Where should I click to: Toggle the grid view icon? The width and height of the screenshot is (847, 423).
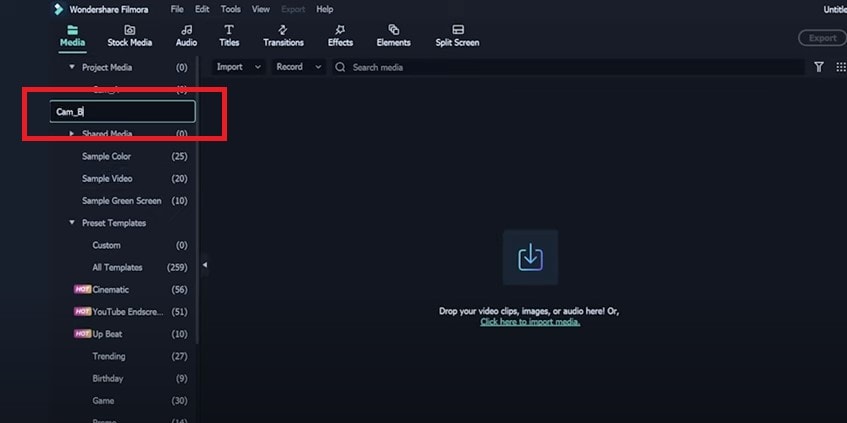pos(841,67)
